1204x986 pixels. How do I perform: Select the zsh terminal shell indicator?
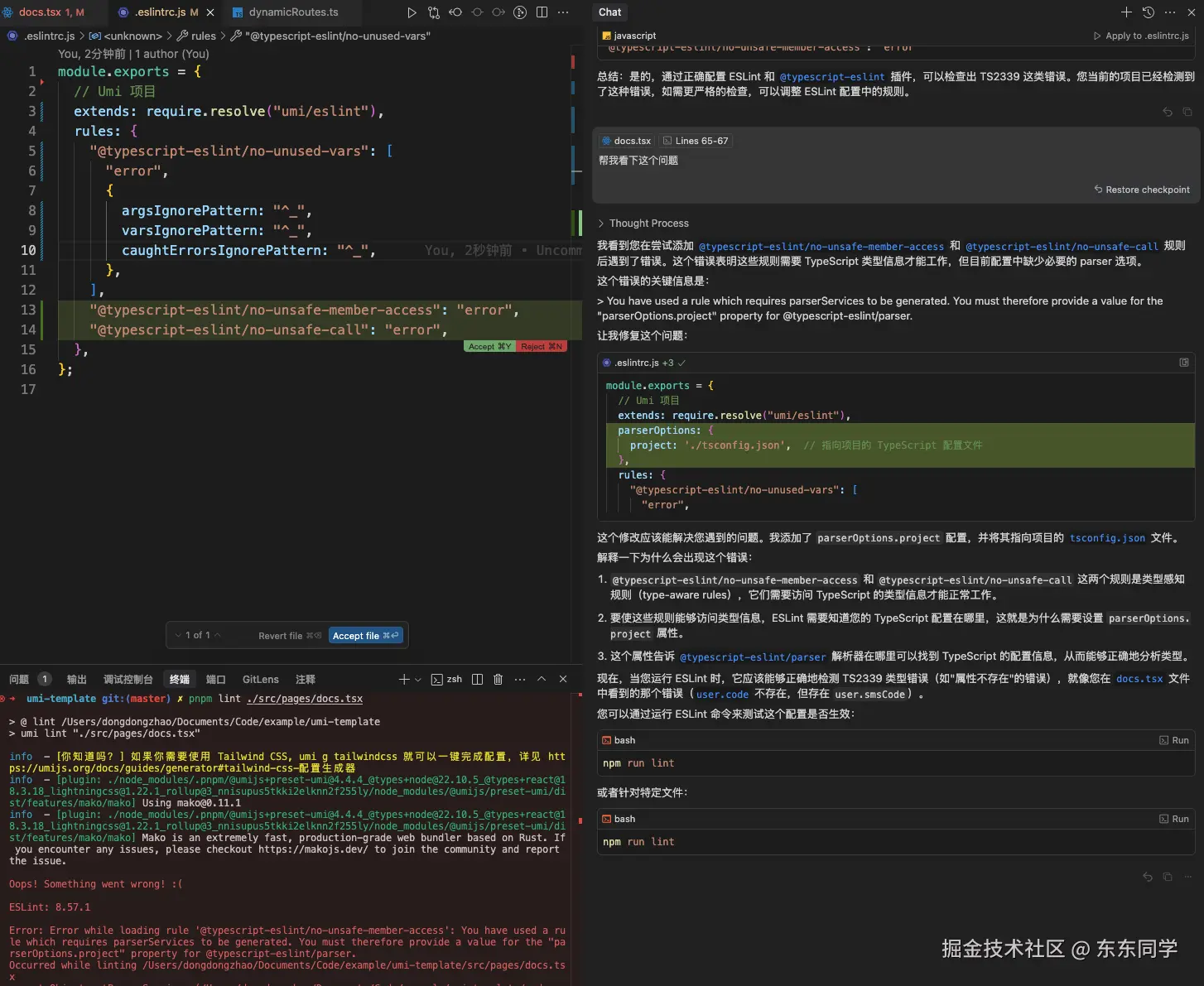447,679
